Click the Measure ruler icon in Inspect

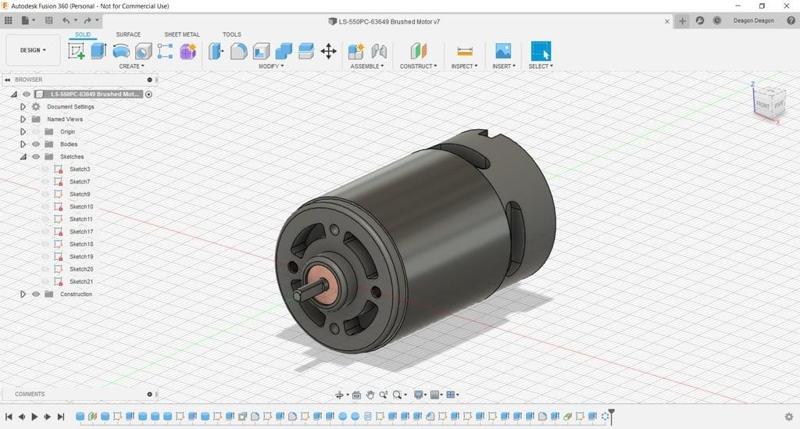pos(464,51)
